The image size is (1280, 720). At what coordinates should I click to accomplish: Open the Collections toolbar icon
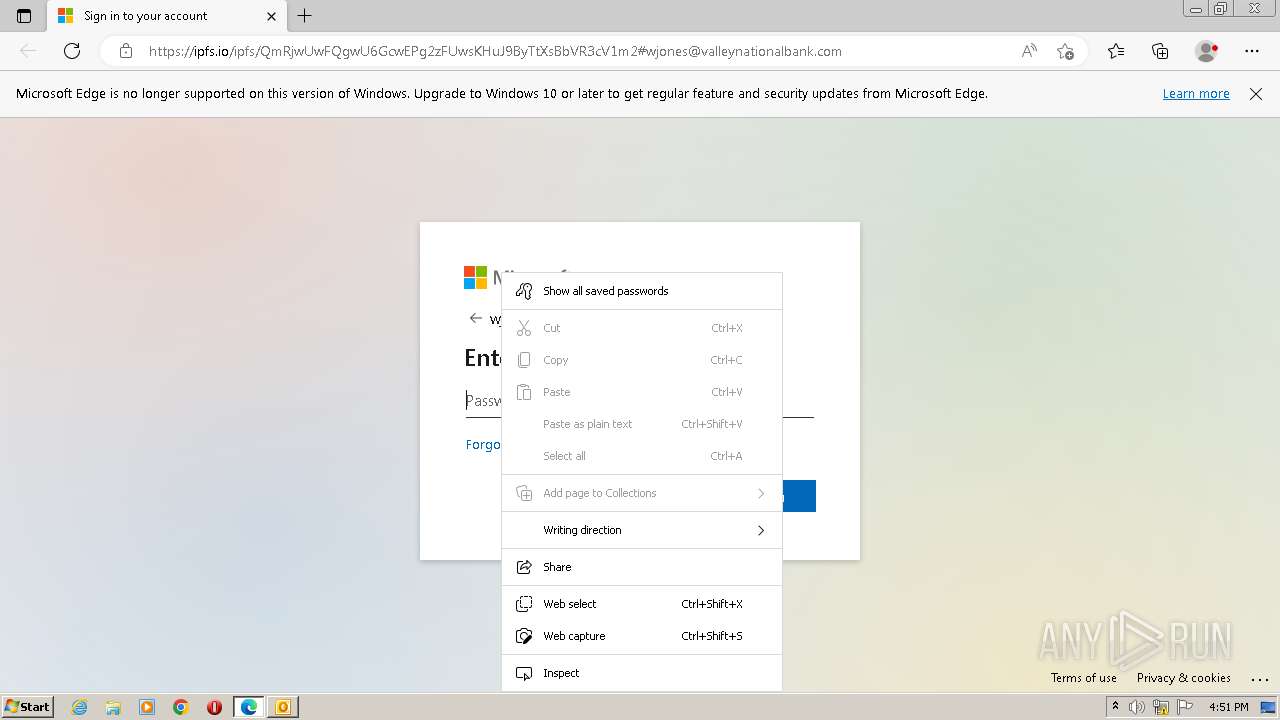[x=1160, y=51]
